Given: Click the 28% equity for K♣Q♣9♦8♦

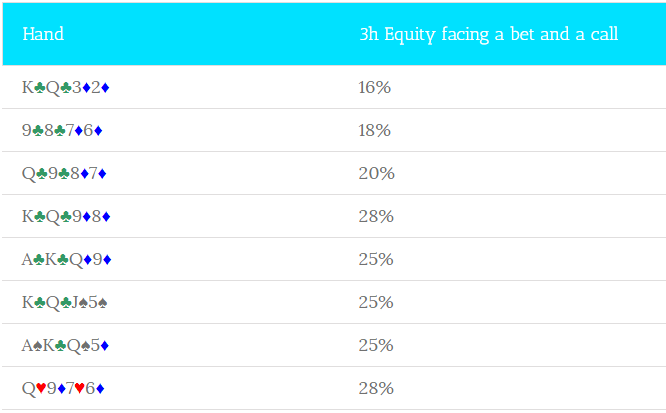Looking at the screenshot, I should coord(376,217).
